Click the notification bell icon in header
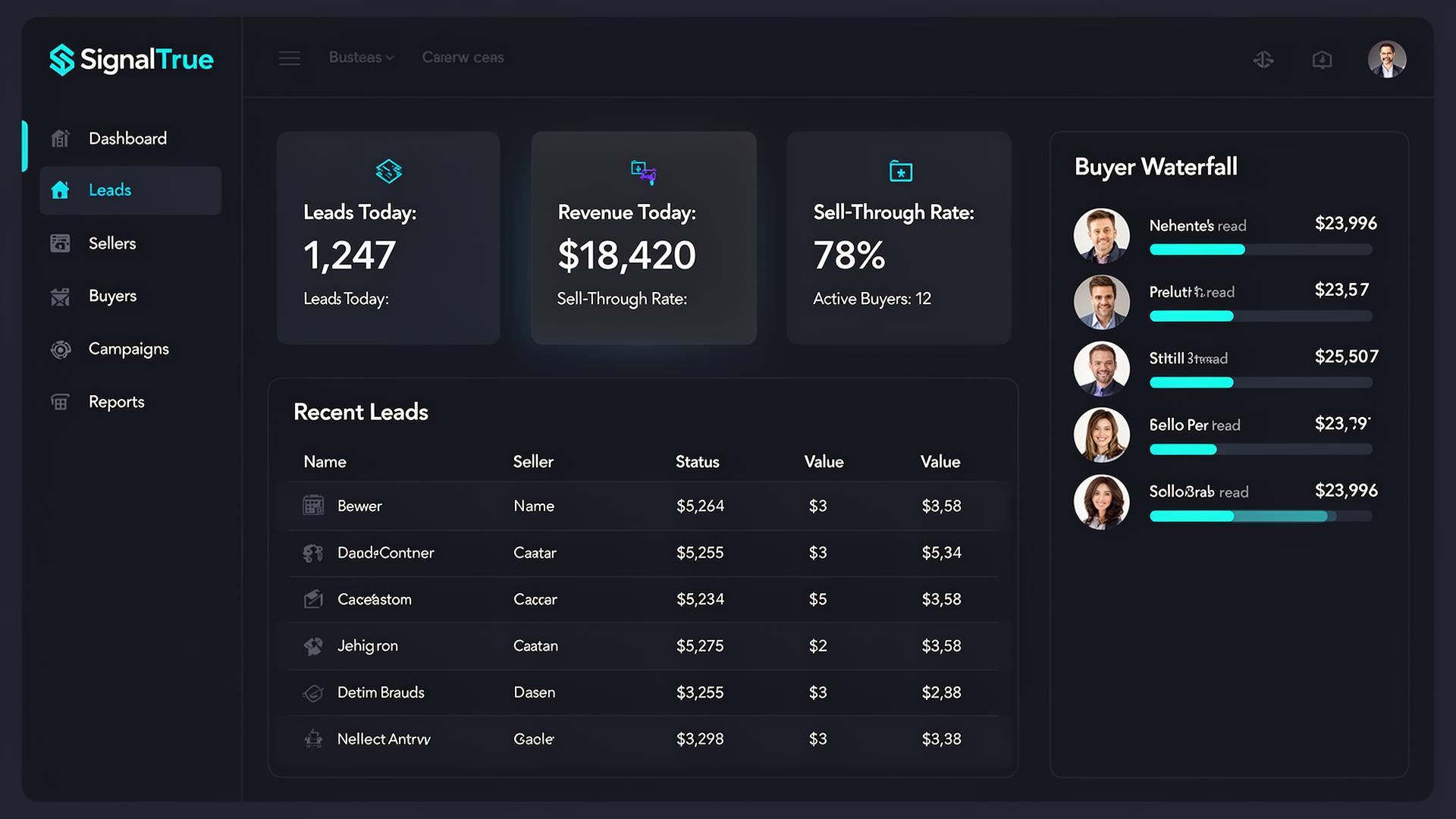Screen dimensions: 1456x819 pyautogui.click(x=1322, y=59)
